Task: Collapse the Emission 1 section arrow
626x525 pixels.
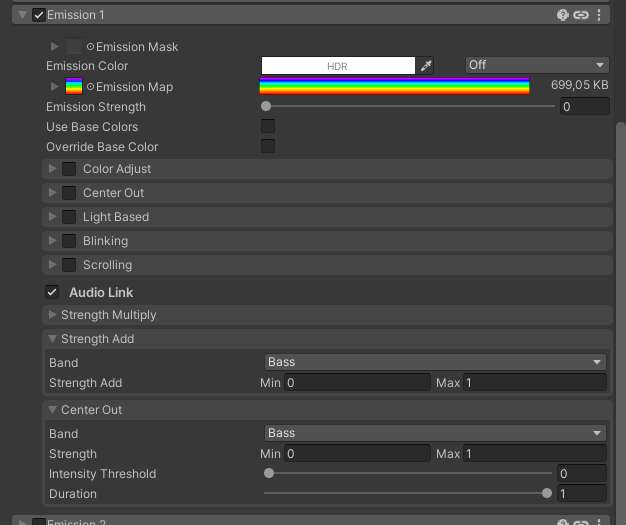Action: click(22, 15)
